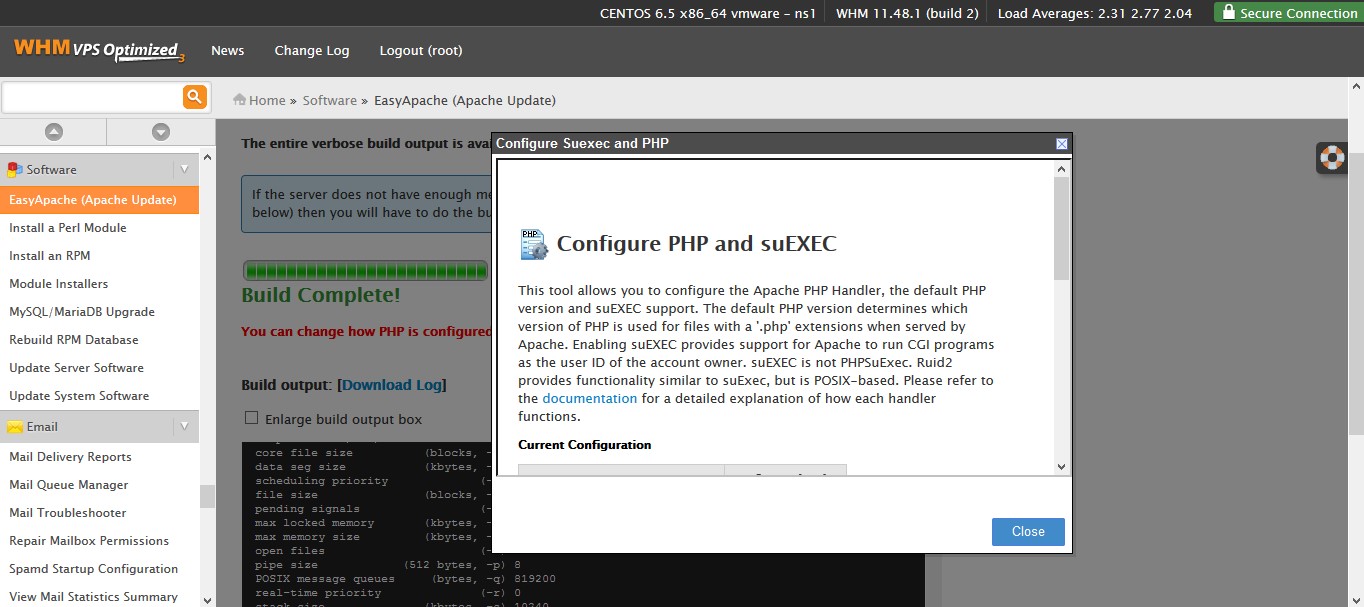Click the Close button in dialog
Screen dimensions: 1364x607
pyautogui.click(x=1028, y=532)
